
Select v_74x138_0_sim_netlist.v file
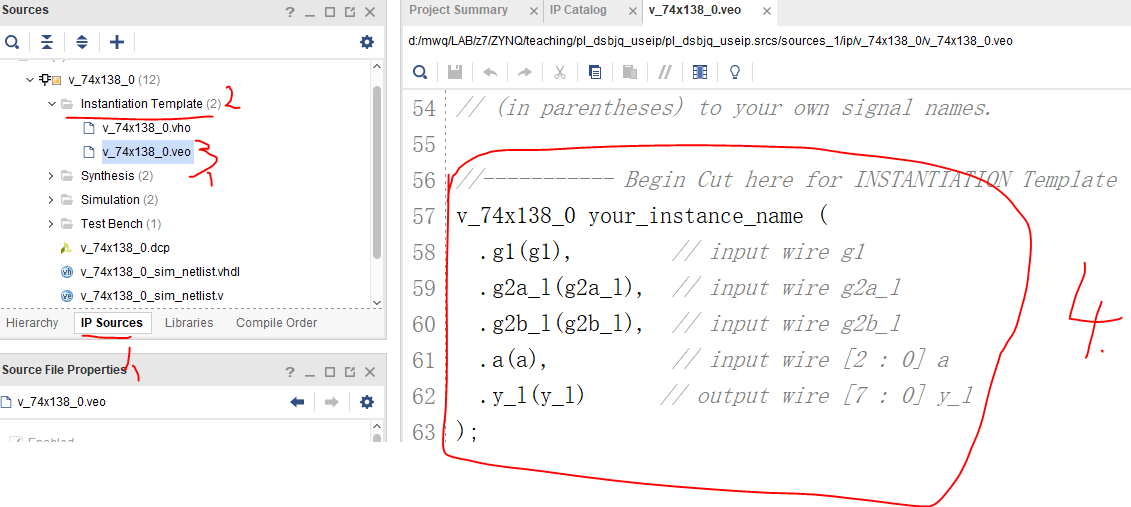(151, 296)
